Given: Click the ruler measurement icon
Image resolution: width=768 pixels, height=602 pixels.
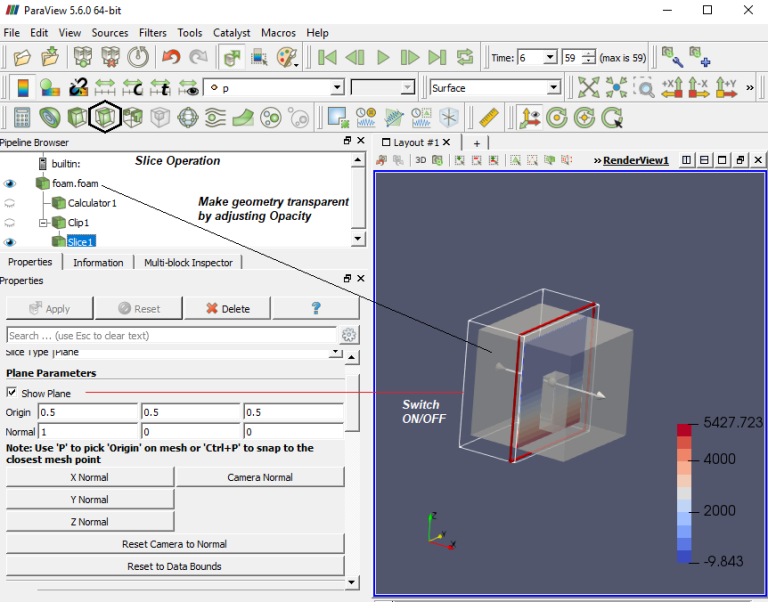Looking at the screenshot, I should 488,118.
